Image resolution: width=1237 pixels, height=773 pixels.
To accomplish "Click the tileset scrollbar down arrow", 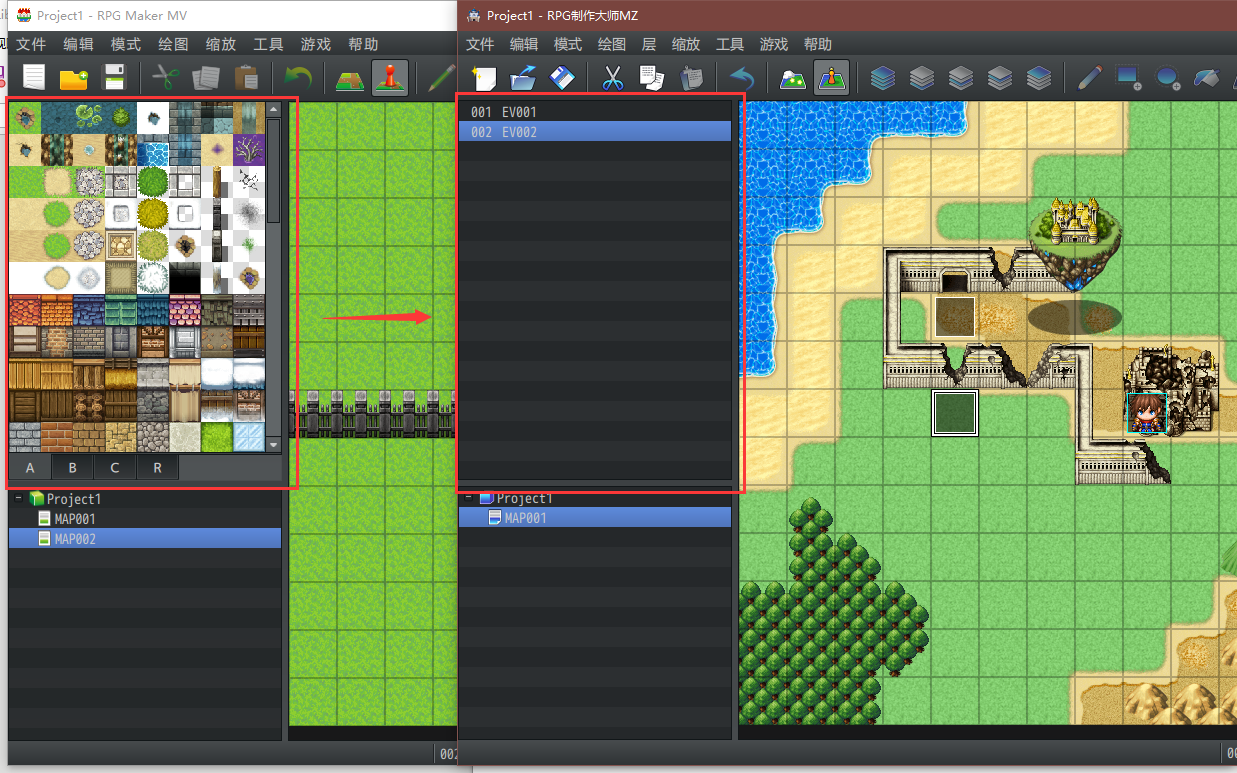I will [x=274, y=443].
